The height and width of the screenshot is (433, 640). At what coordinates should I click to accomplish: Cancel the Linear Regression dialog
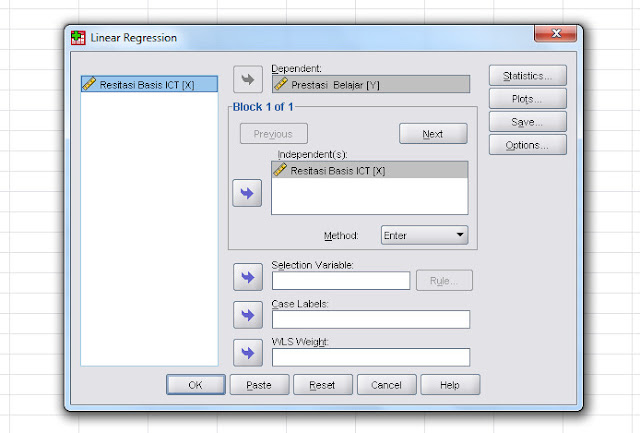point(387,385)
